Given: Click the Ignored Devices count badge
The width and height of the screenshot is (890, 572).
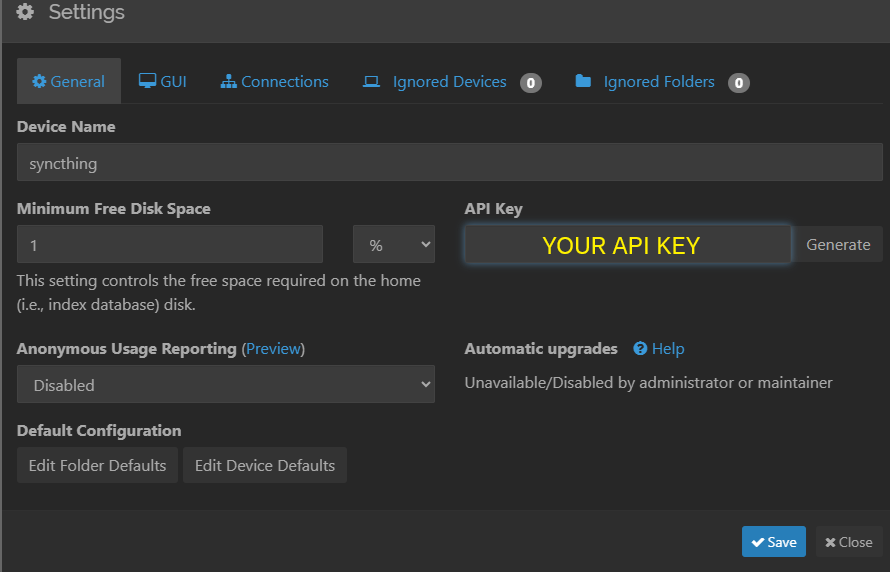Looking at the screenshot, I should (531, 83).
